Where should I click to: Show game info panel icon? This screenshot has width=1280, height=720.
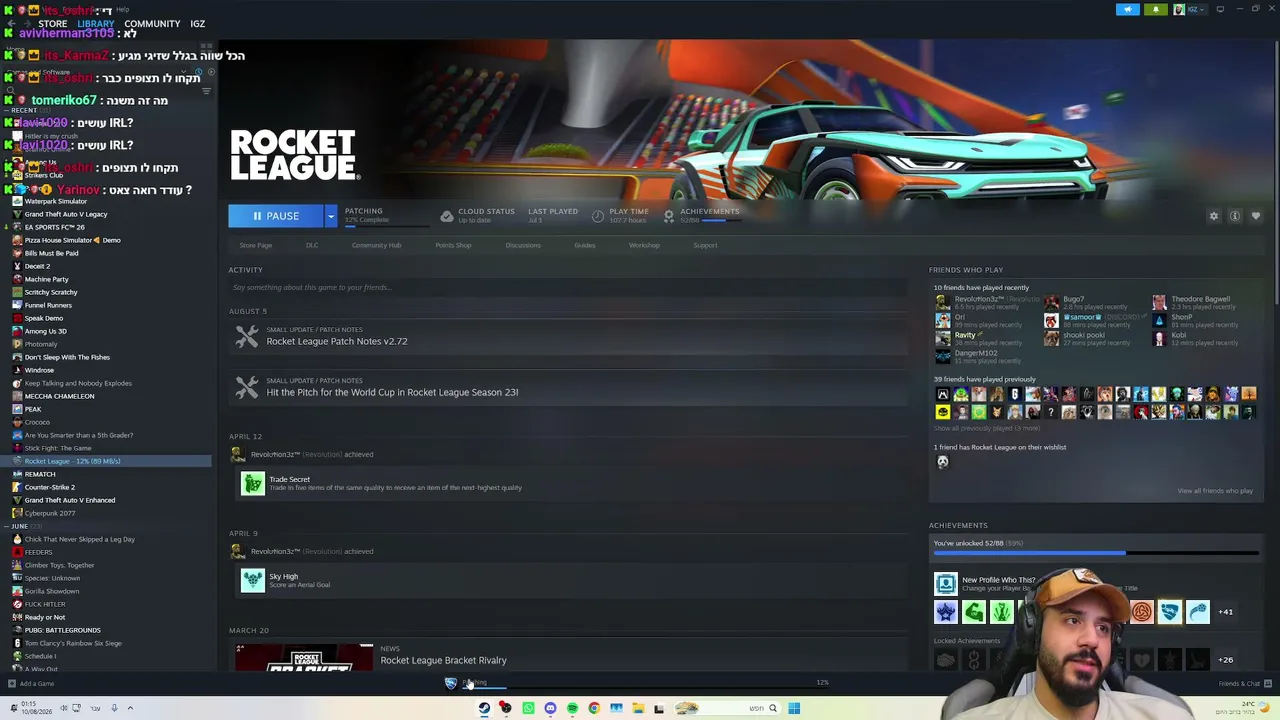[1235, 216]
